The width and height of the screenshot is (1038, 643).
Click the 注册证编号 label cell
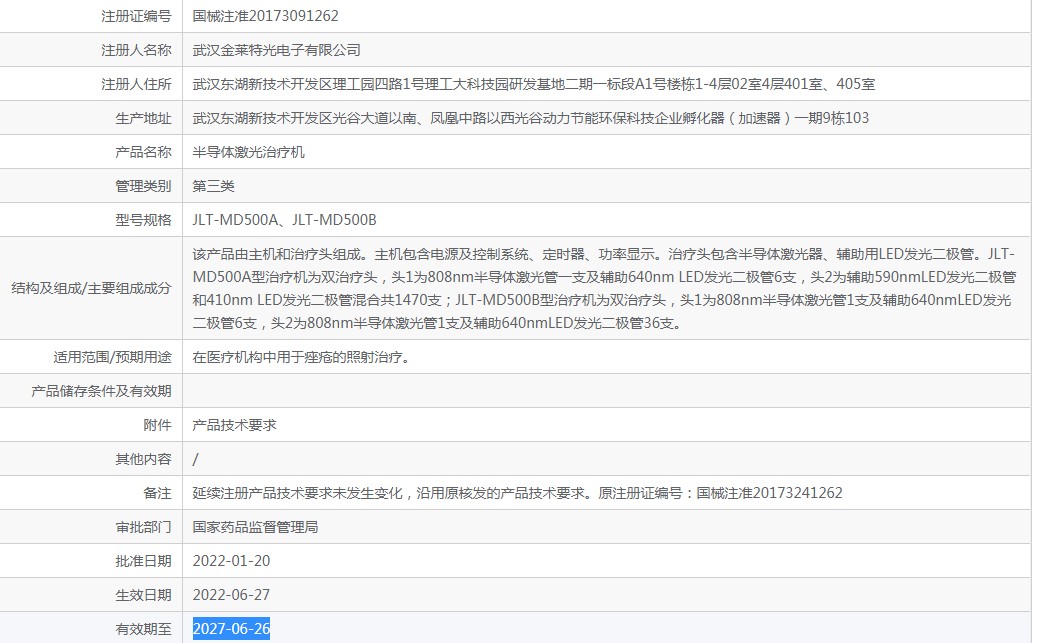[136, 16]
